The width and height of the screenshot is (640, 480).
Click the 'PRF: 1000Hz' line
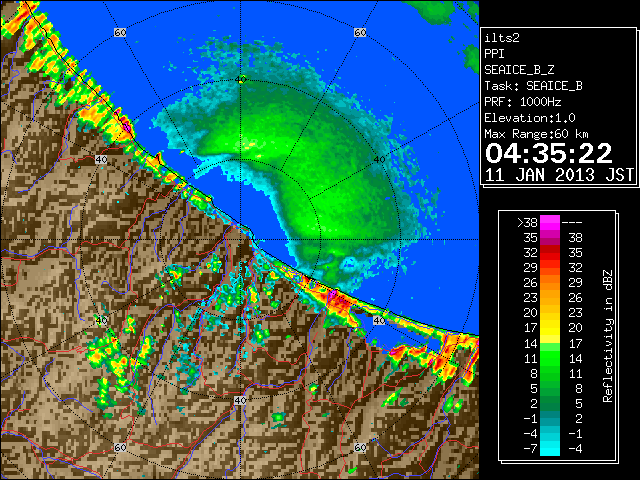tap(522, 102)
